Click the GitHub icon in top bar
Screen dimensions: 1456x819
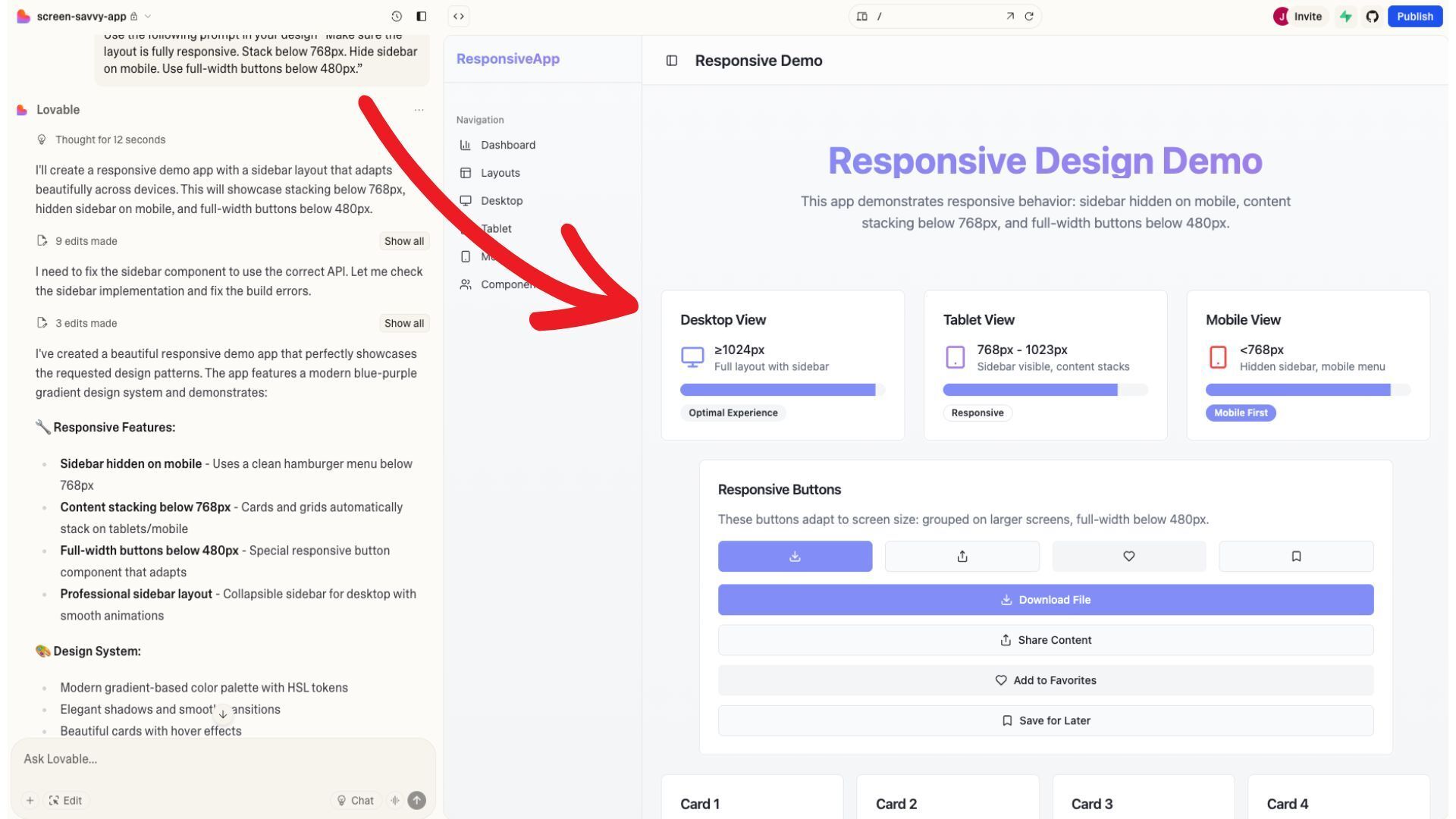coord(1372,16)
